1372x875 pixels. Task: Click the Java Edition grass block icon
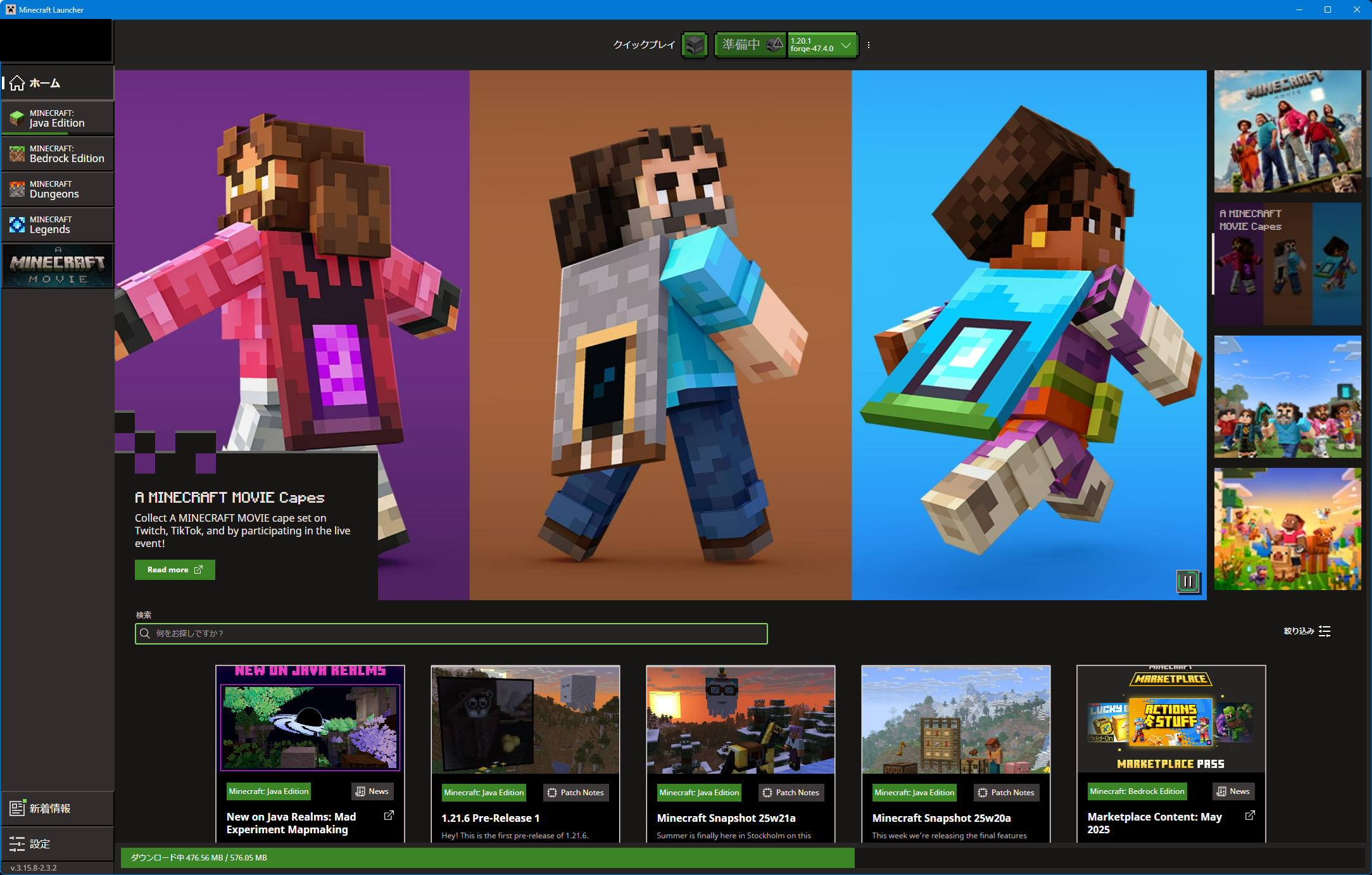coord(17,118)
